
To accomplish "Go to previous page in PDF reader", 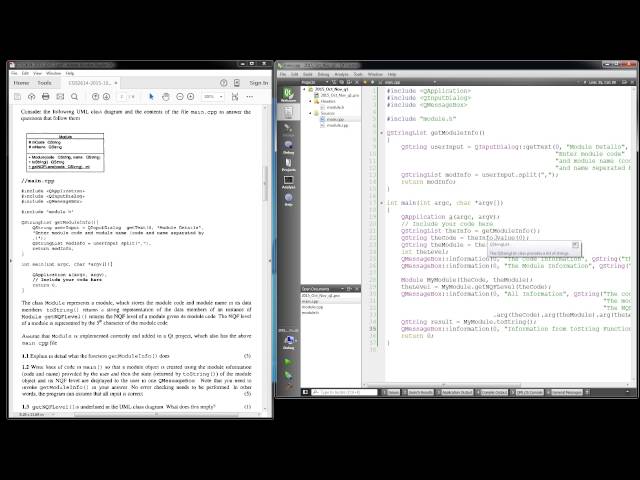I will click(x=95, y=97).
